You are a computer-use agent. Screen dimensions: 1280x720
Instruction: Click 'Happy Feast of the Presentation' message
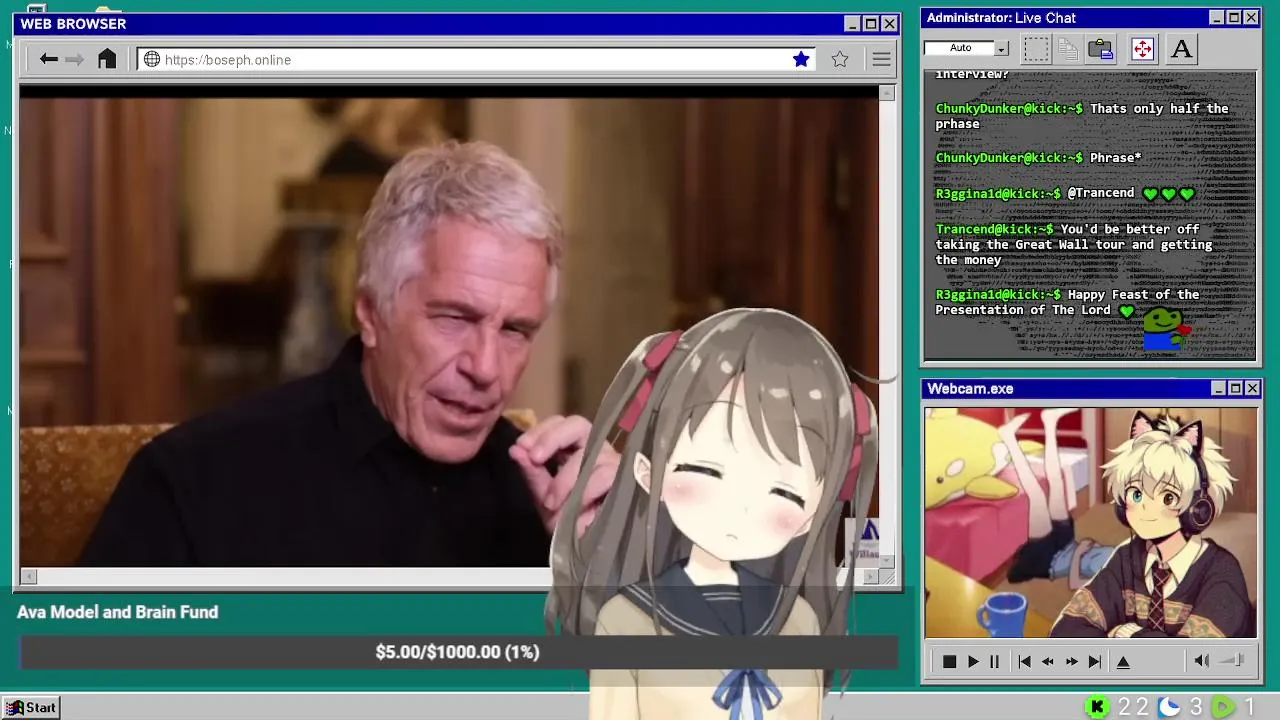1067,302
